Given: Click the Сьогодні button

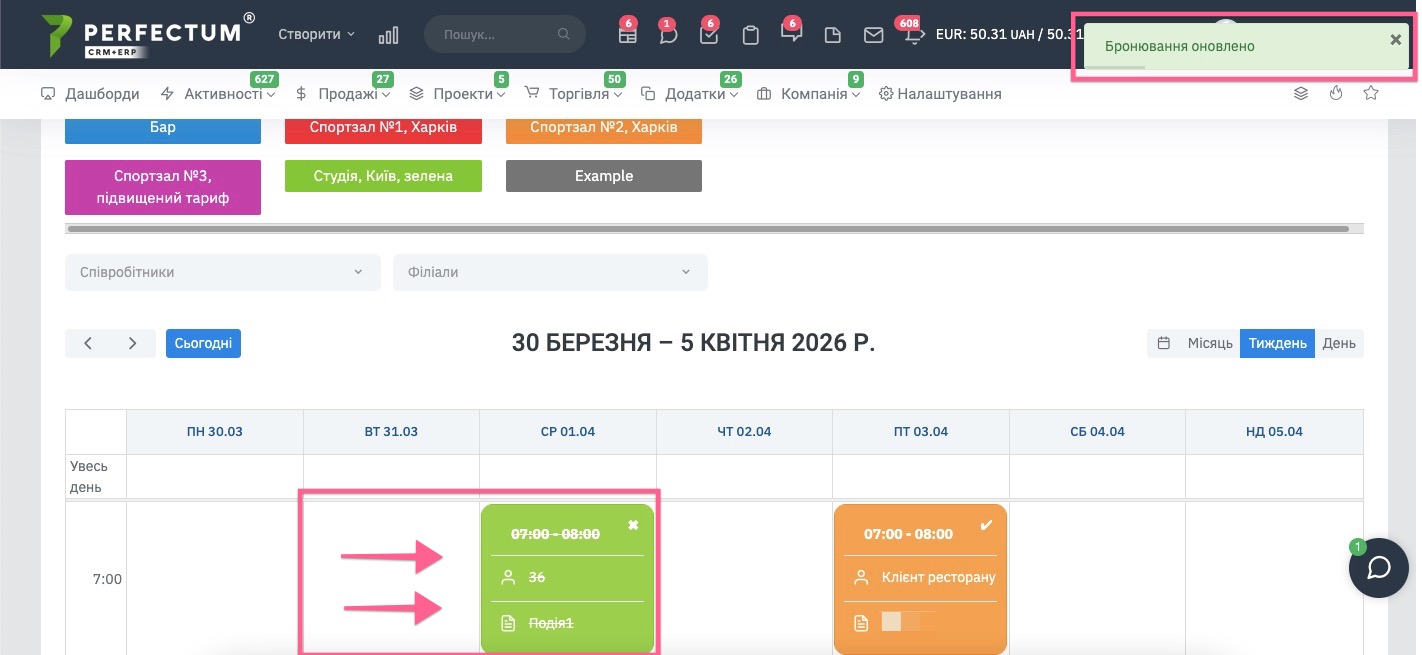Looking at the screenshot, I should (x=203, y=343).
